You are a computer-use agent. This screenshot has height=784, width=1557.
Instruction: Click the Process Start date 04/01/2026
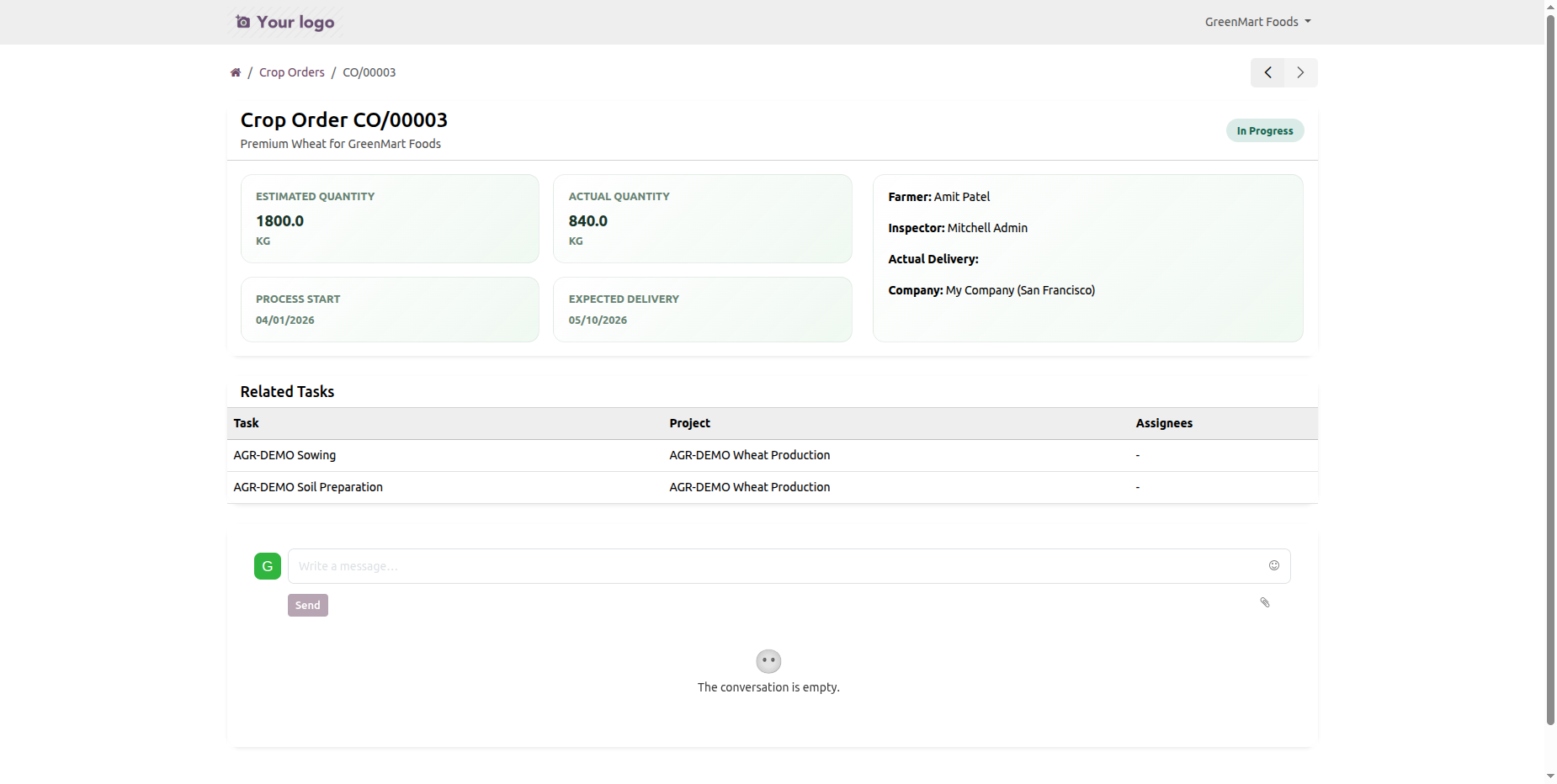(285, 320)
